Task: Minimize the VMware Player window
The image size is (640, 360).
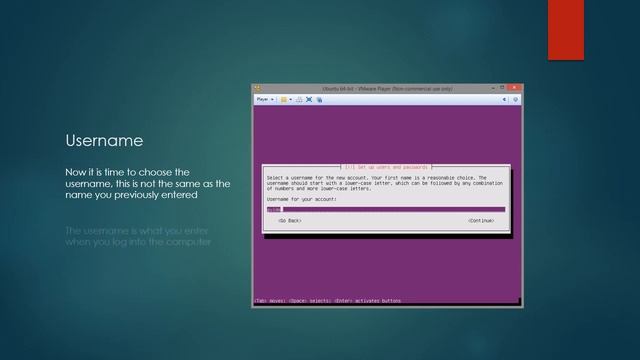Action: click(493, 88)
